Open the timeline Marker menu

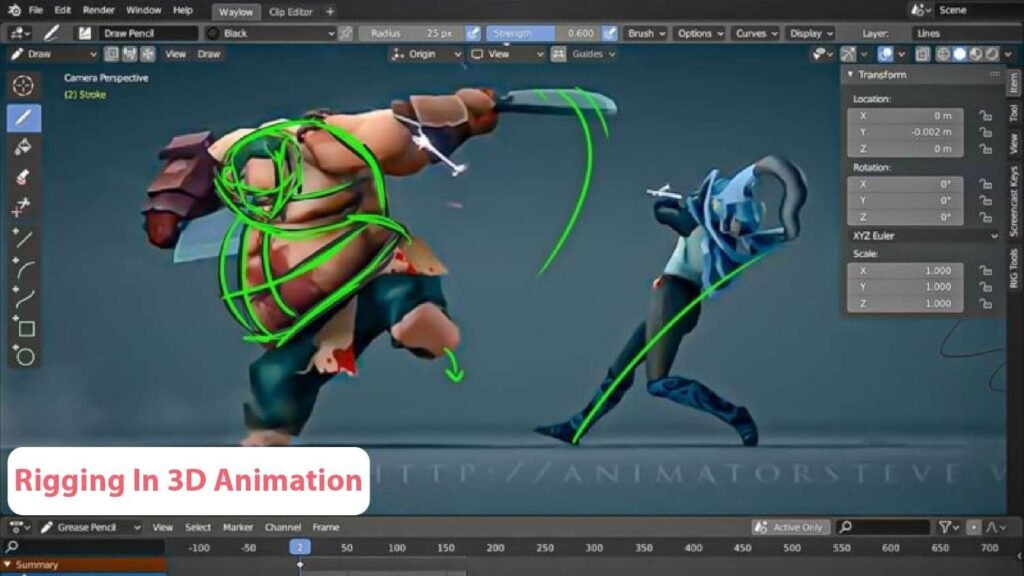[238, 527]
